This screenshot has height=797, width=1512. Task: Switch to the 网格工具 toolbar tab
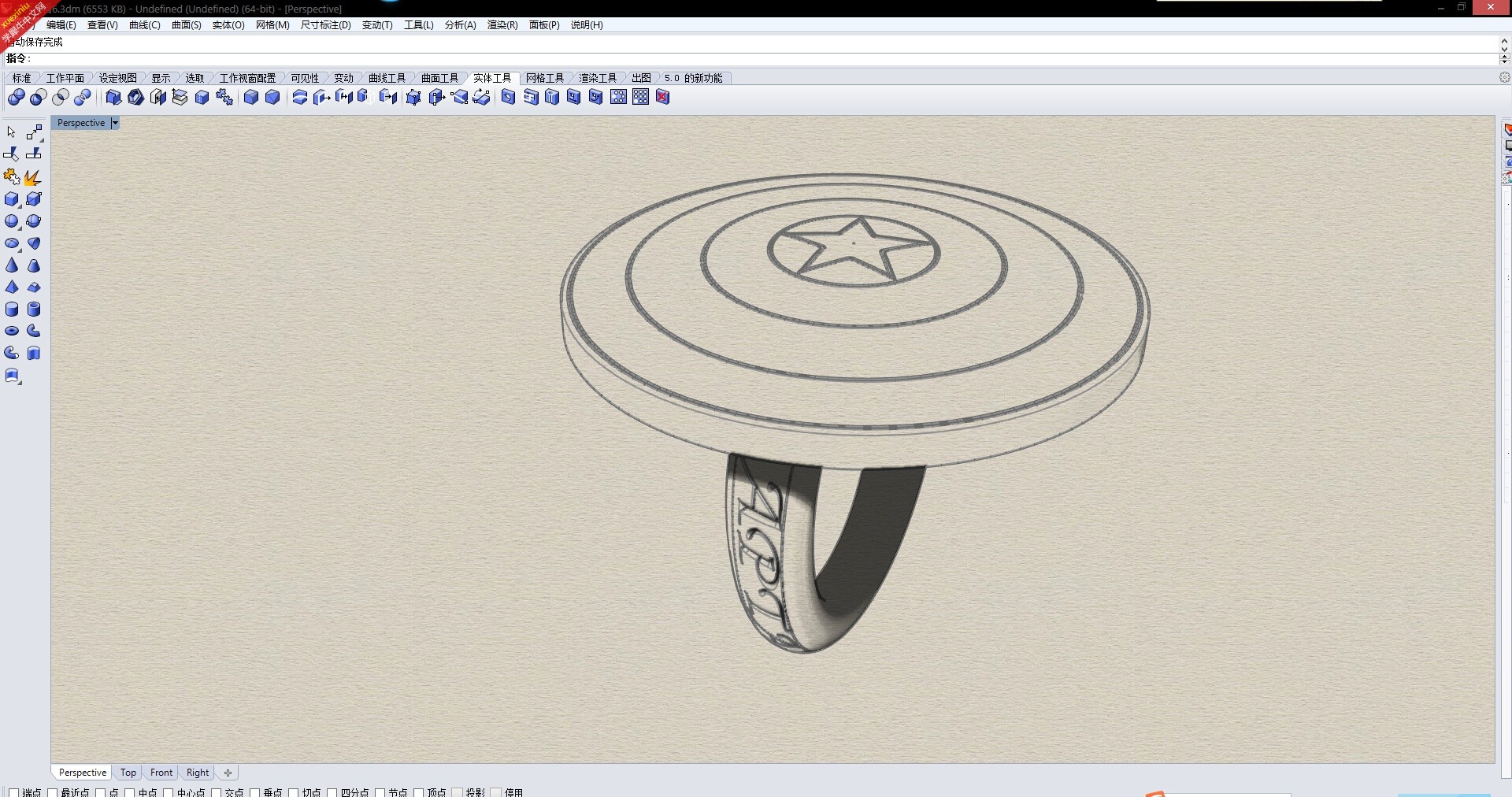point(545,78)
